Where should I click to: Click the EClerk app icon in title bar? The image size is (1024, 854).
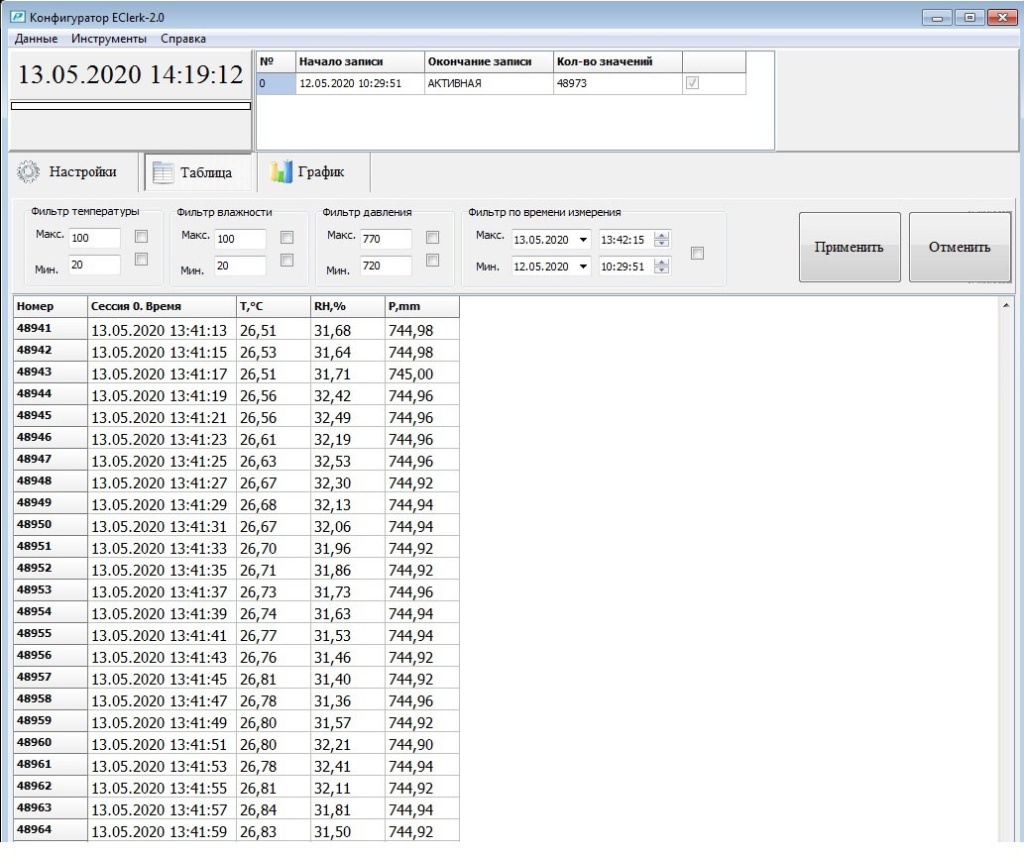pyautogui.click(x=16, y=18)
